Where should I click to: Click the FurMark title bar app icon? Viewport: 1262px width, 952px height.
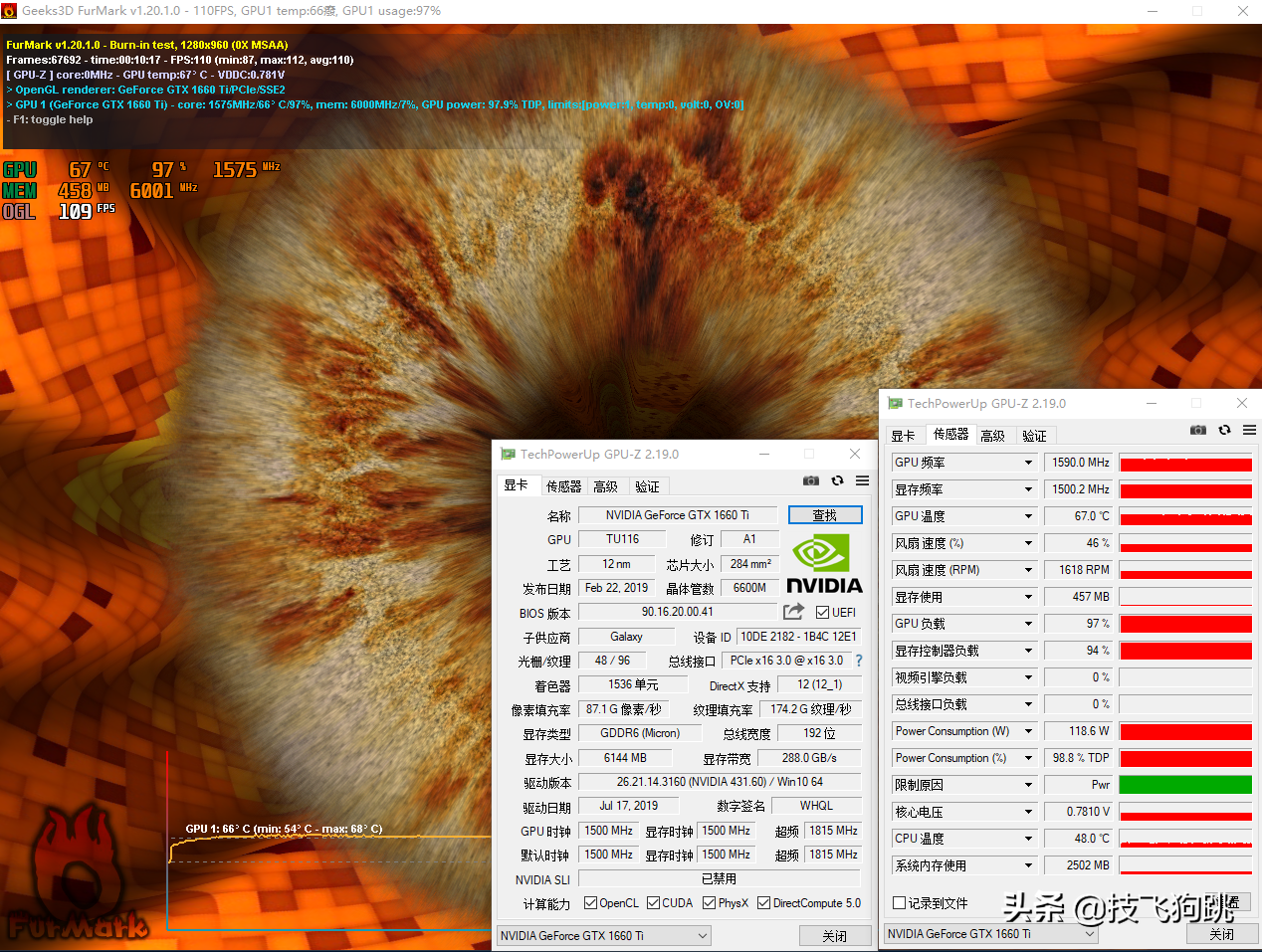point(10,11)
